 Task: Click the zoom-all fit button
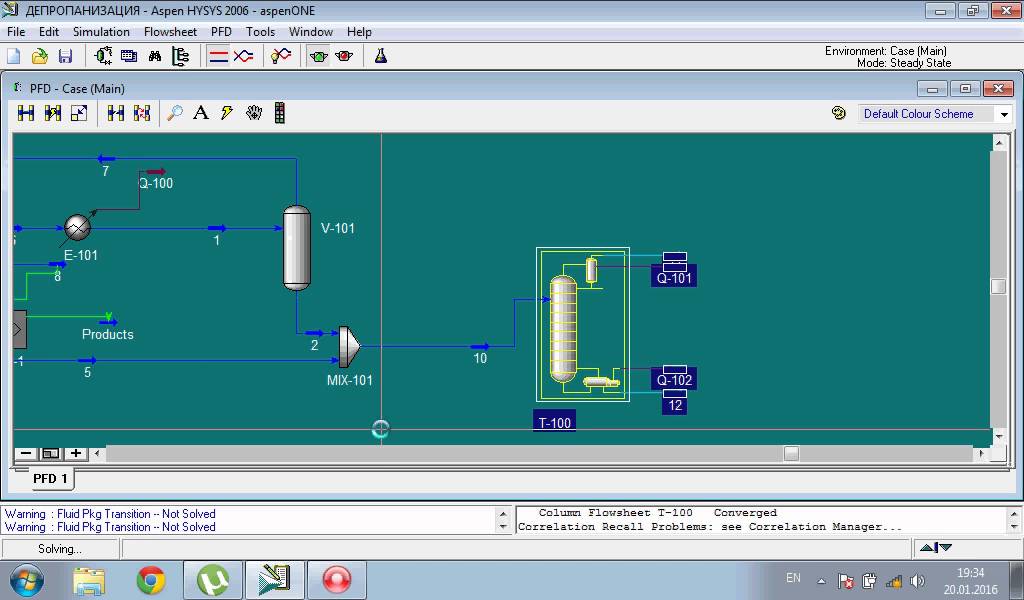click(x=50, y=453)
